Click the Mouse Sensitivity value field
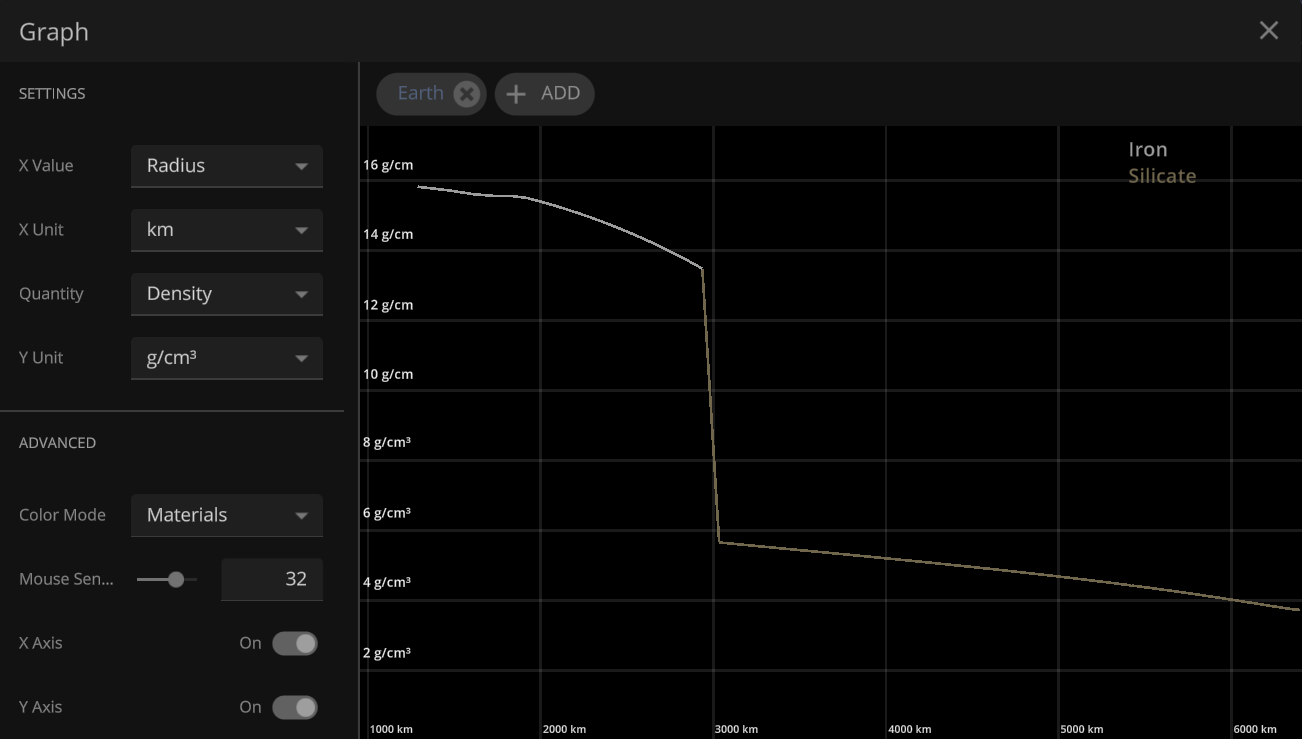Image resolution: width=1302 pixels, height=739 pixels. coord(272,579)
